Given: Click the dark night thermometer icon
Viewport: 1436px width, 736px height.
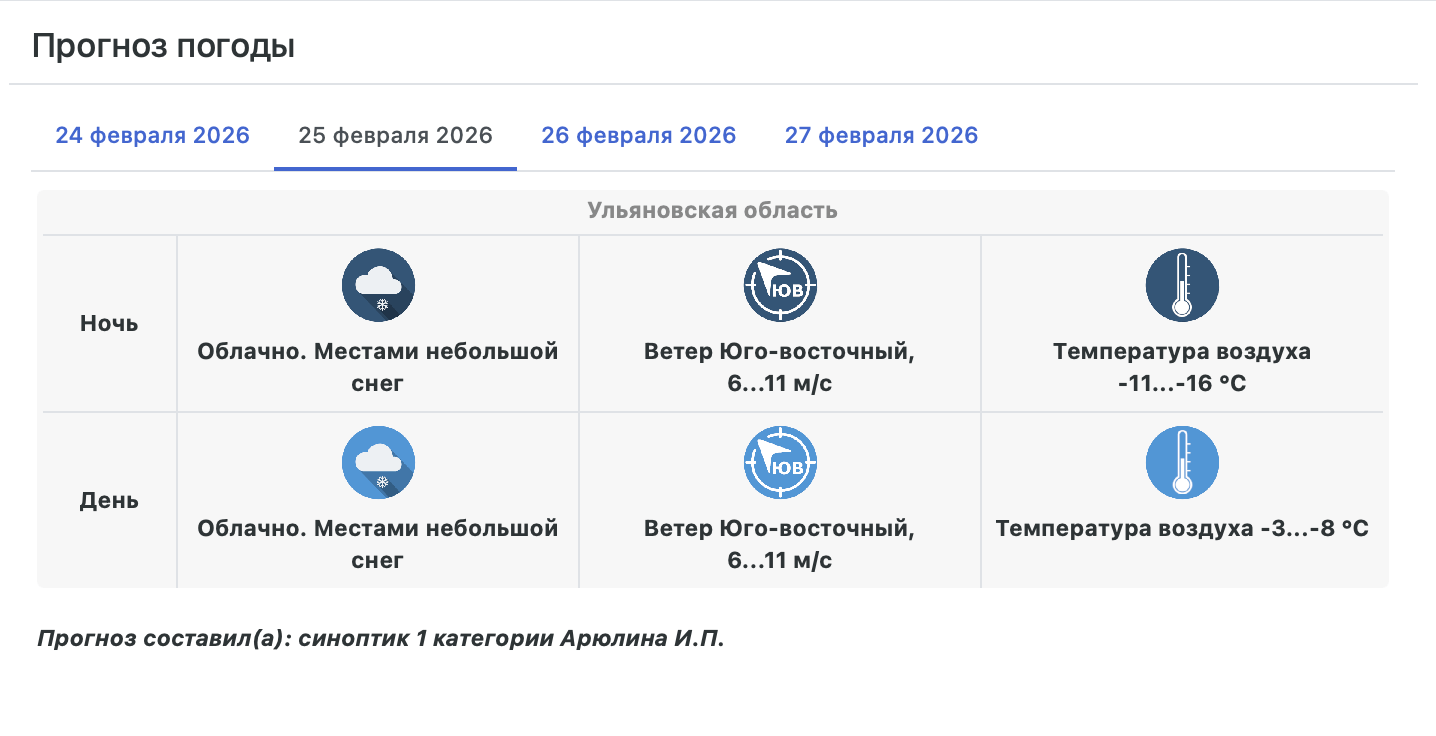Looking at the screenshot, I should click(x=1181, y=286).
